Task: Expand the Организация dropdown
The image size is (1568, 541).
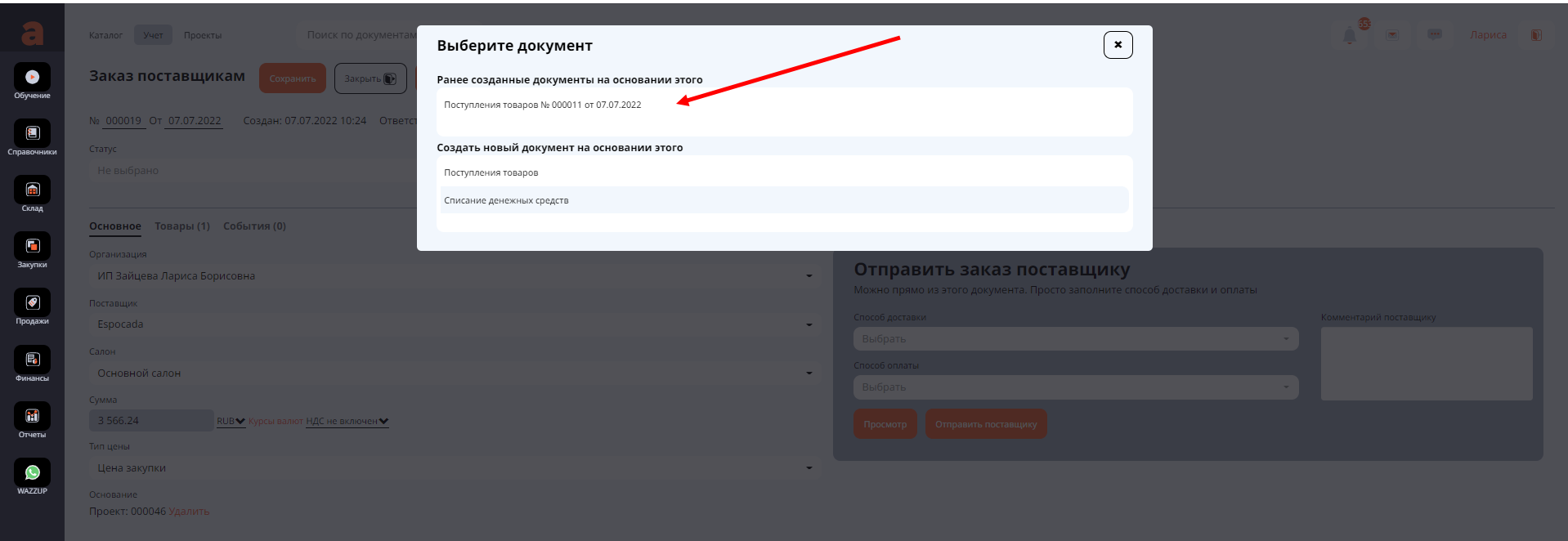Action: pos(454,276)
